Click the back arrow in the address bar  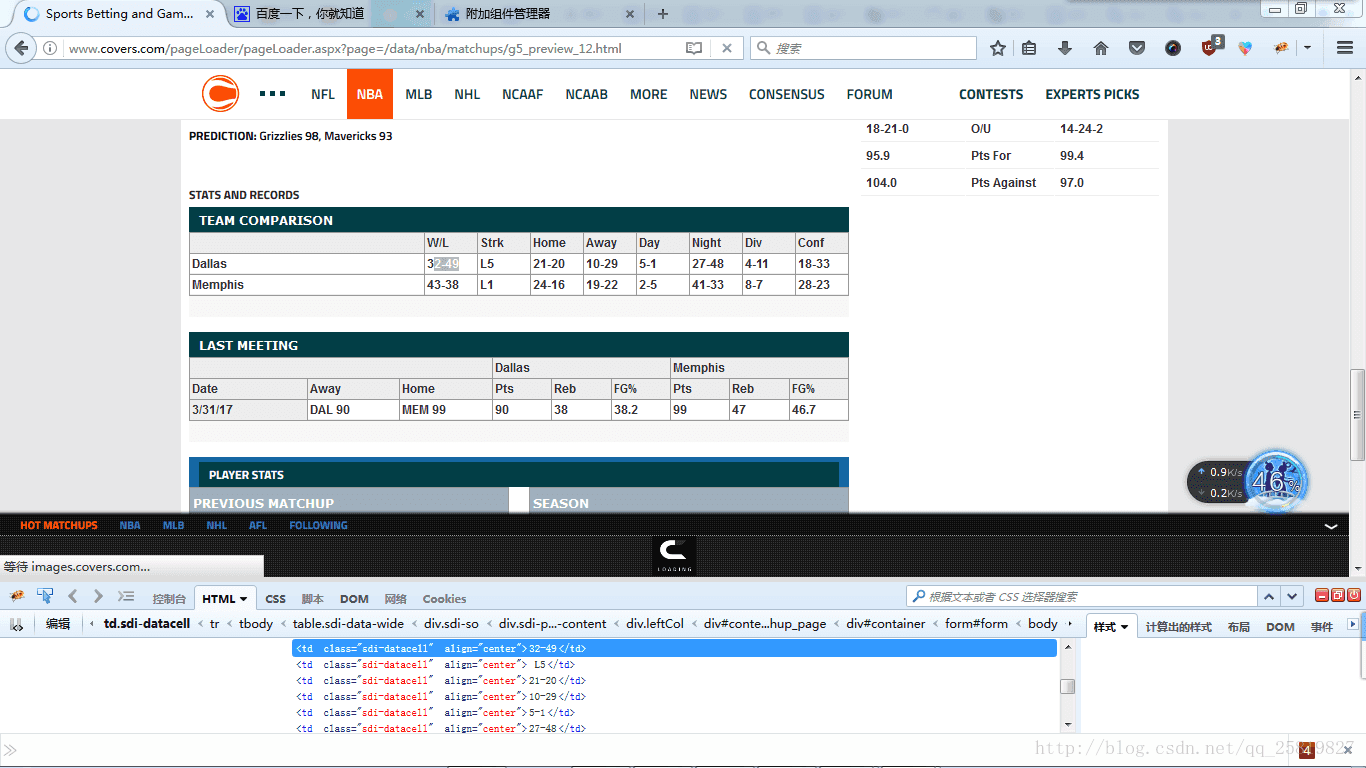pyautogui.click(x=22, y=48)
